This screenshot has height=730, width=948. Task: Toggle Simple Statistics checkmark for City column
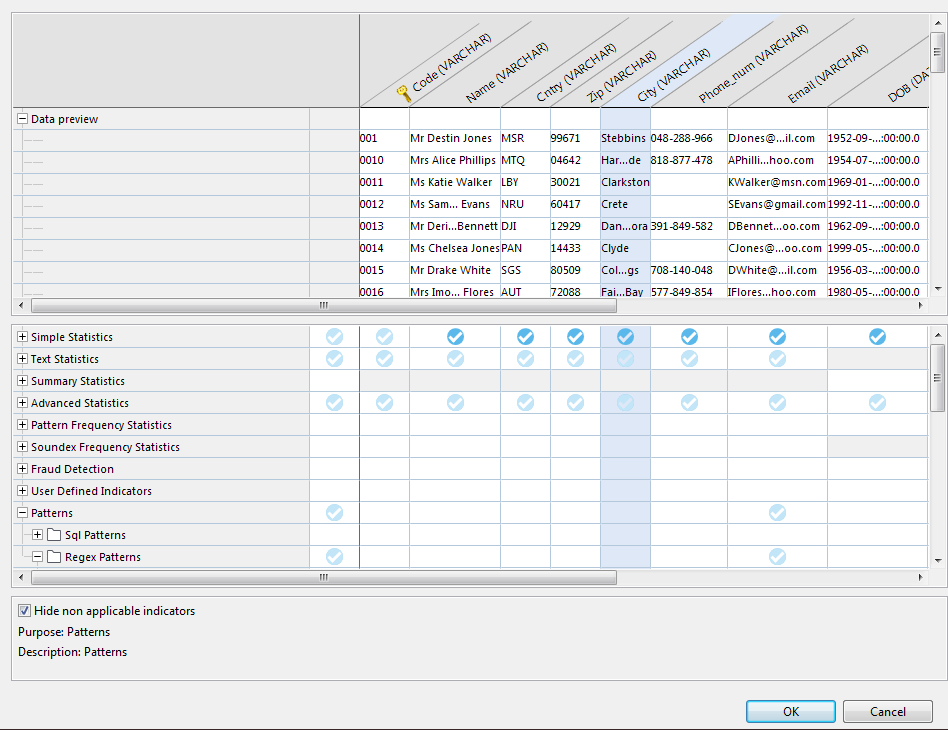pos(625,337)
